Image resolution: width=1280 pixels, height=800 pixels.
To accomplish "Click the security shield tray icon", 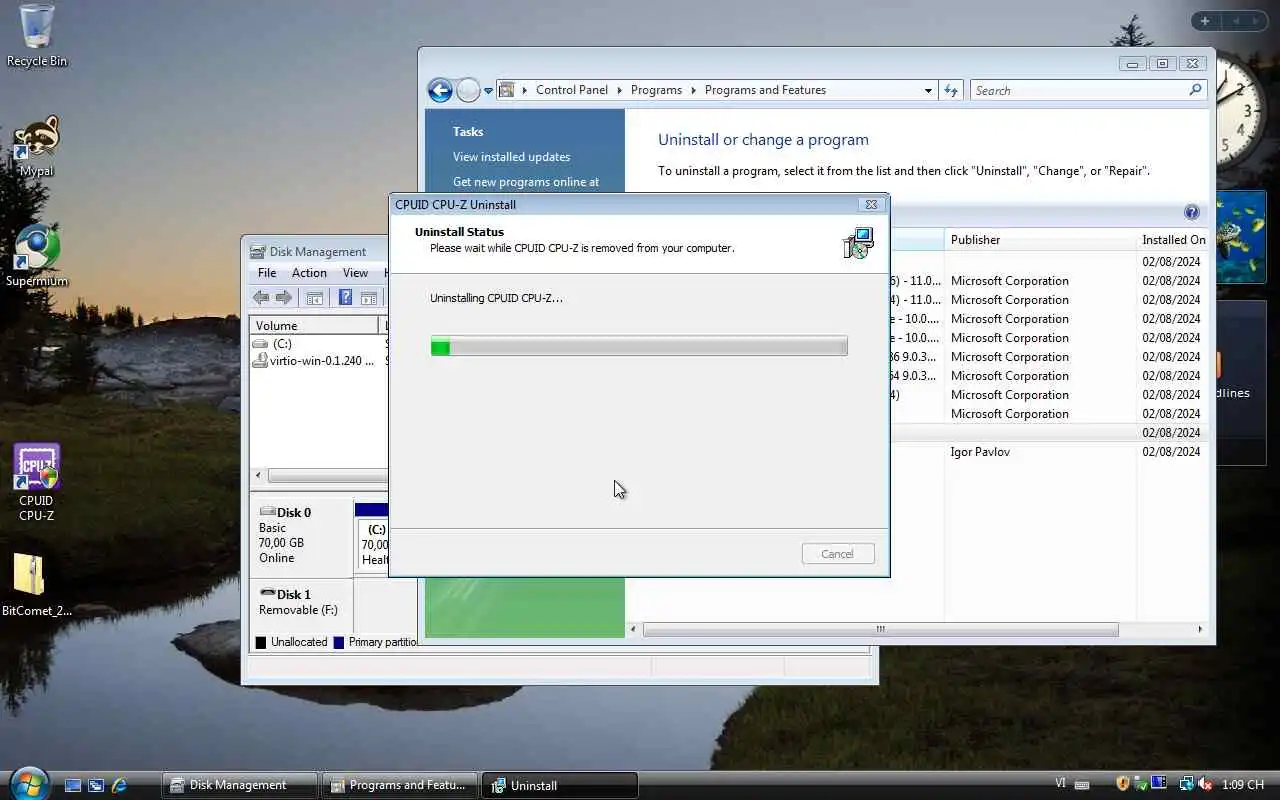I will point(1123,785).
